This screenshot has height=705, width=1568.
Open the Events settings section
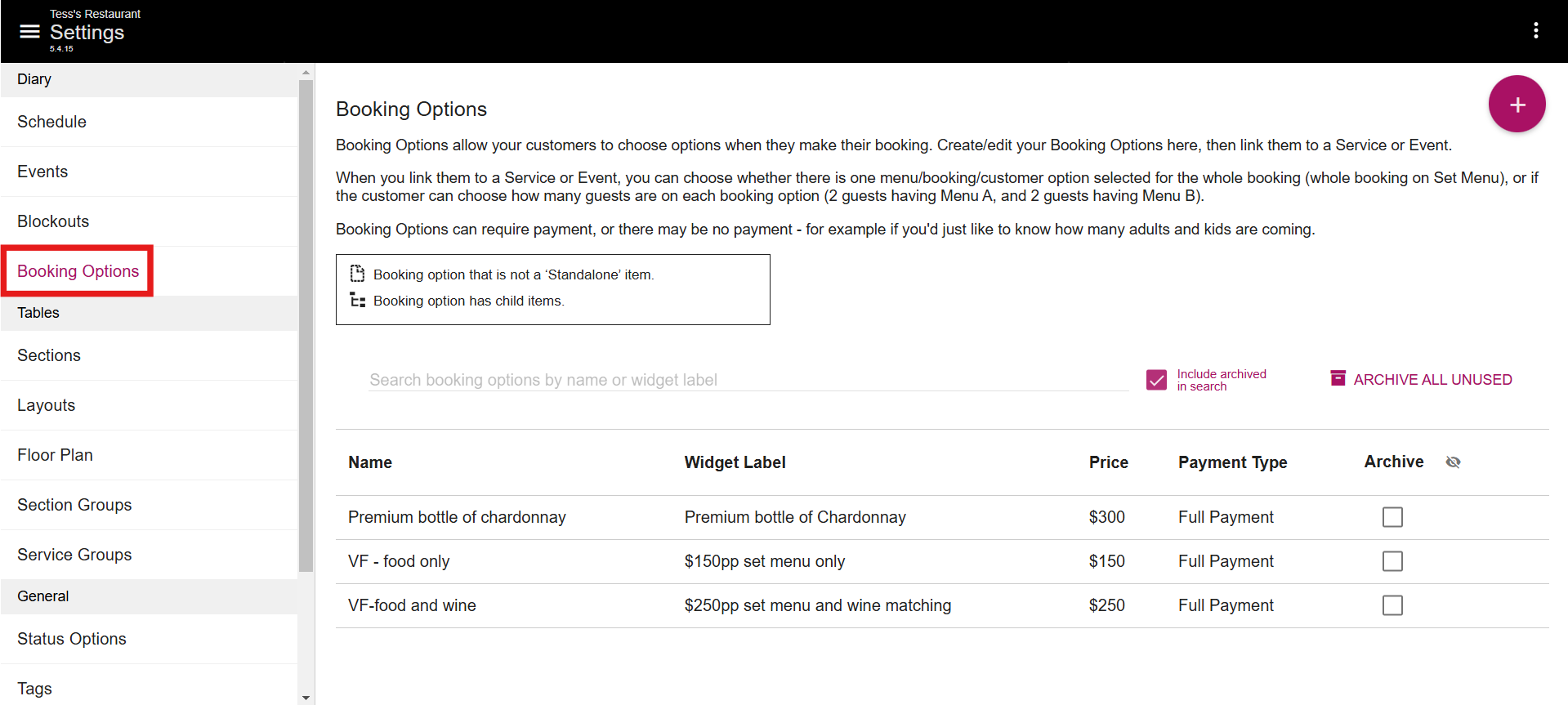(42, 172)
